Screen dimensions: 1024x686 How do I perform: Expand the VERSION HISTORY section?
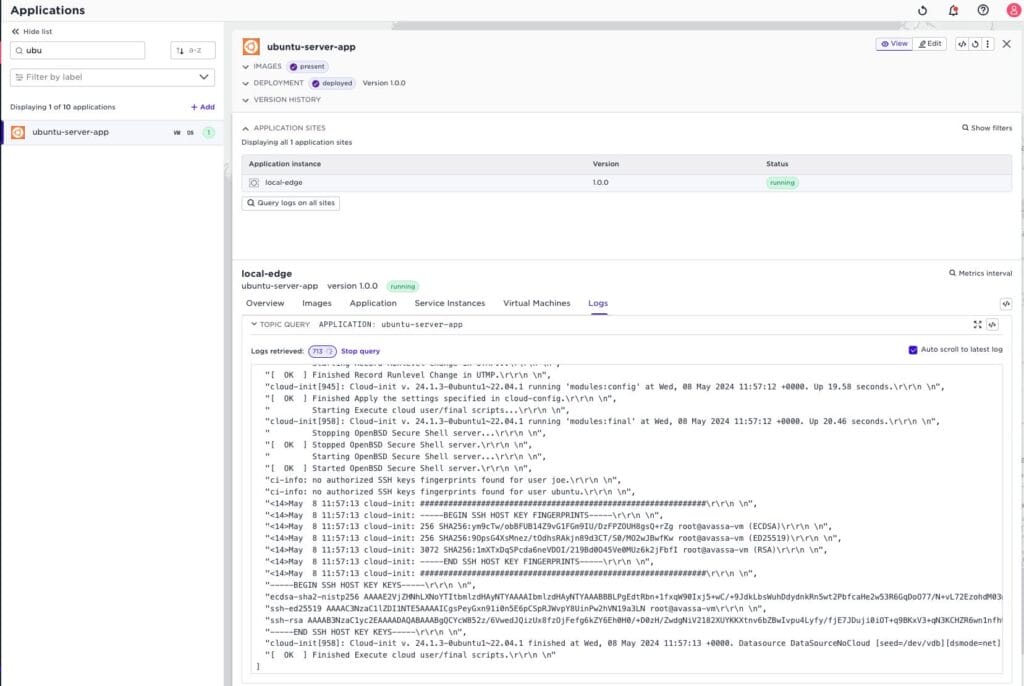click(246, 99)
